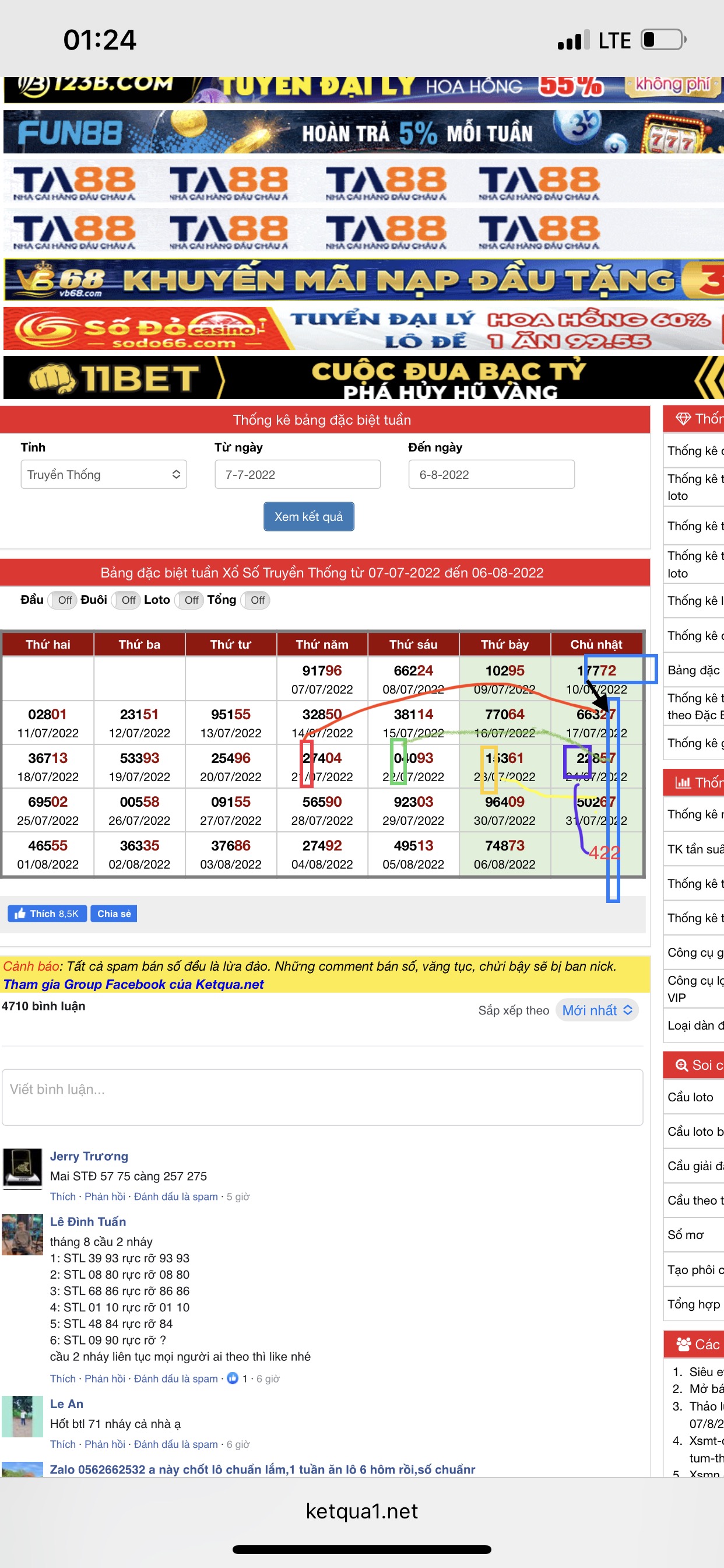Click the Soi cầu magnifier icon header
724x1568 pixels.
[682, 1065]
